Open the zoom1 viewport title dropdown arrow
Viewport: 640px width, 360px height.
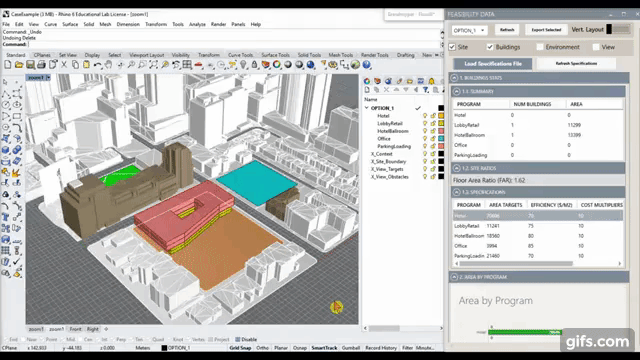click(48, 78)
